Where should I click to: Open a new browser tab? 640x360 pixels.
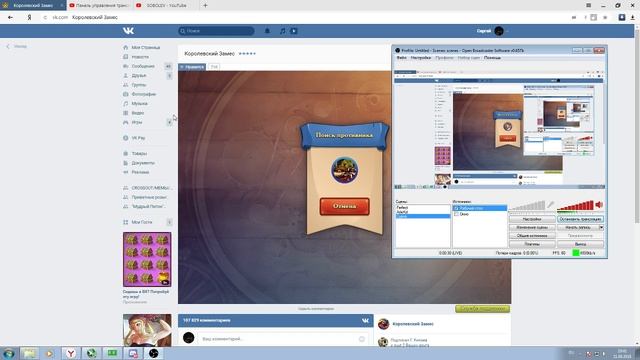(205, 5)
